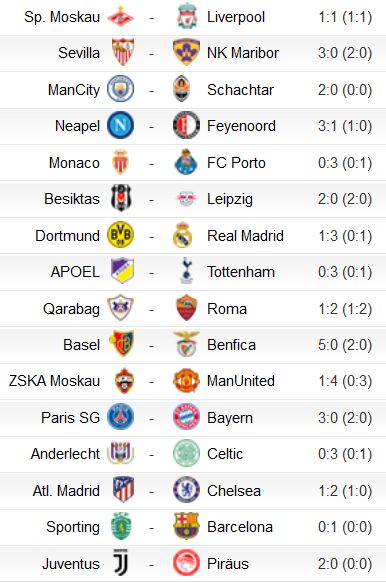Click the Bayern club badge
This screenshot has height=583, width=386.
click(186, 416)
